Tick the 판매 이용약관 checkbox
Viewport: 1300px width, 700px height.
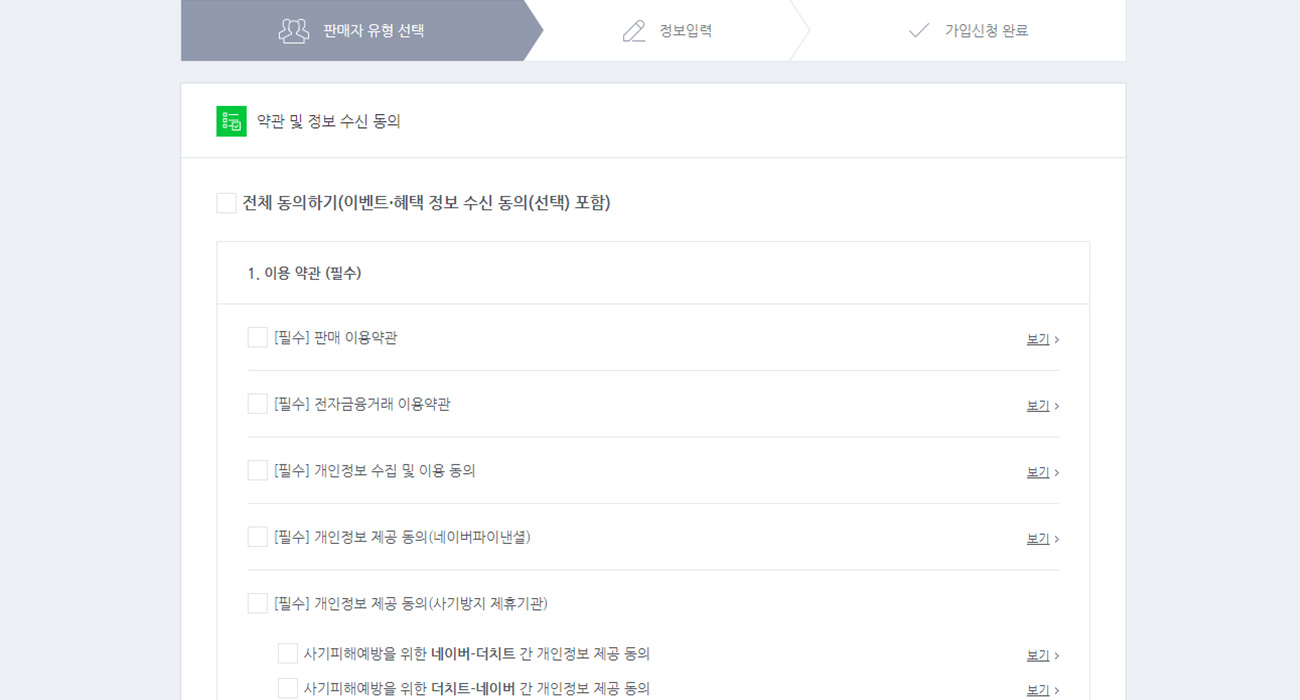pyautogui.click(x=258, y=338)
